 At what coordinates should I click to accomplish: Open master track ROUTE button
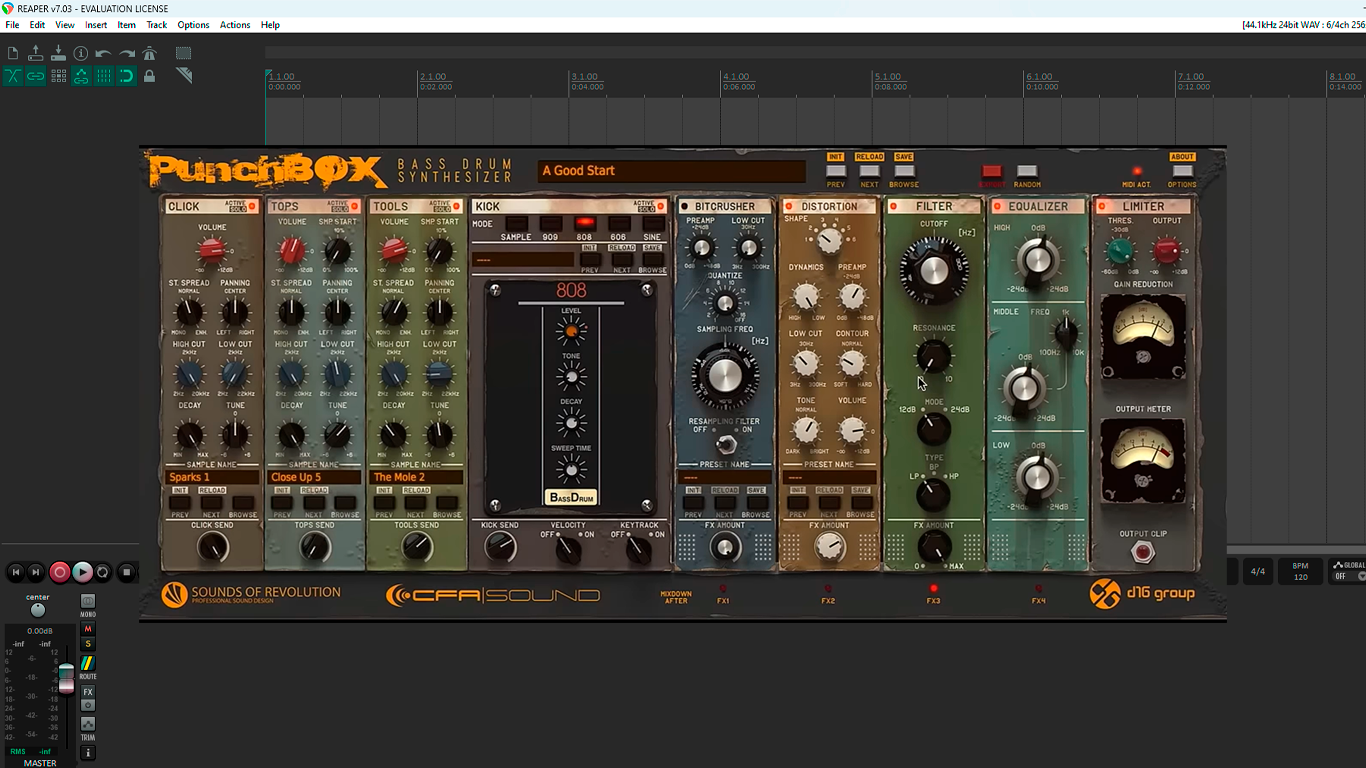coord(88,664)
